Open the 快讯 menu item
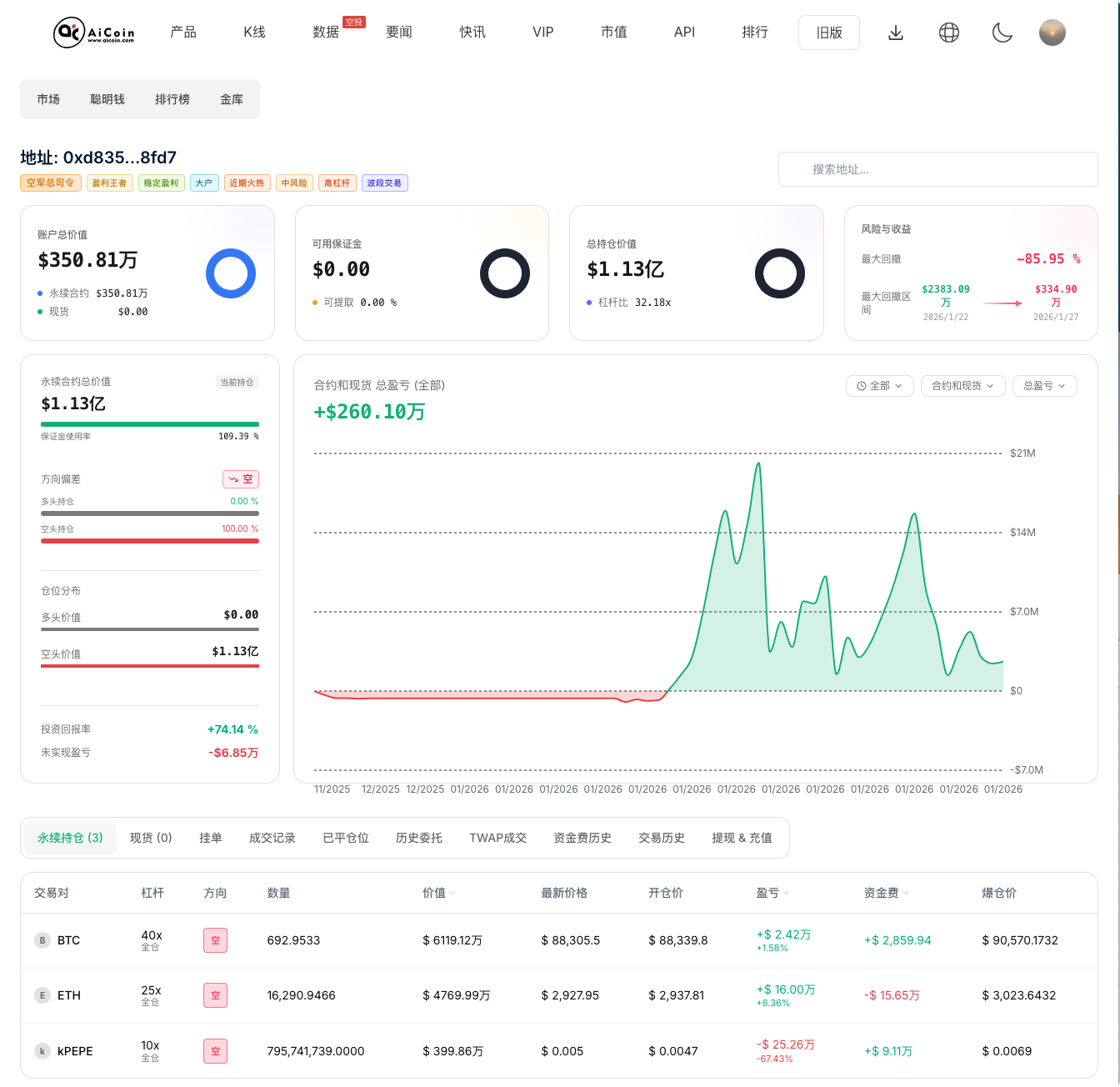 click(472, 32)
